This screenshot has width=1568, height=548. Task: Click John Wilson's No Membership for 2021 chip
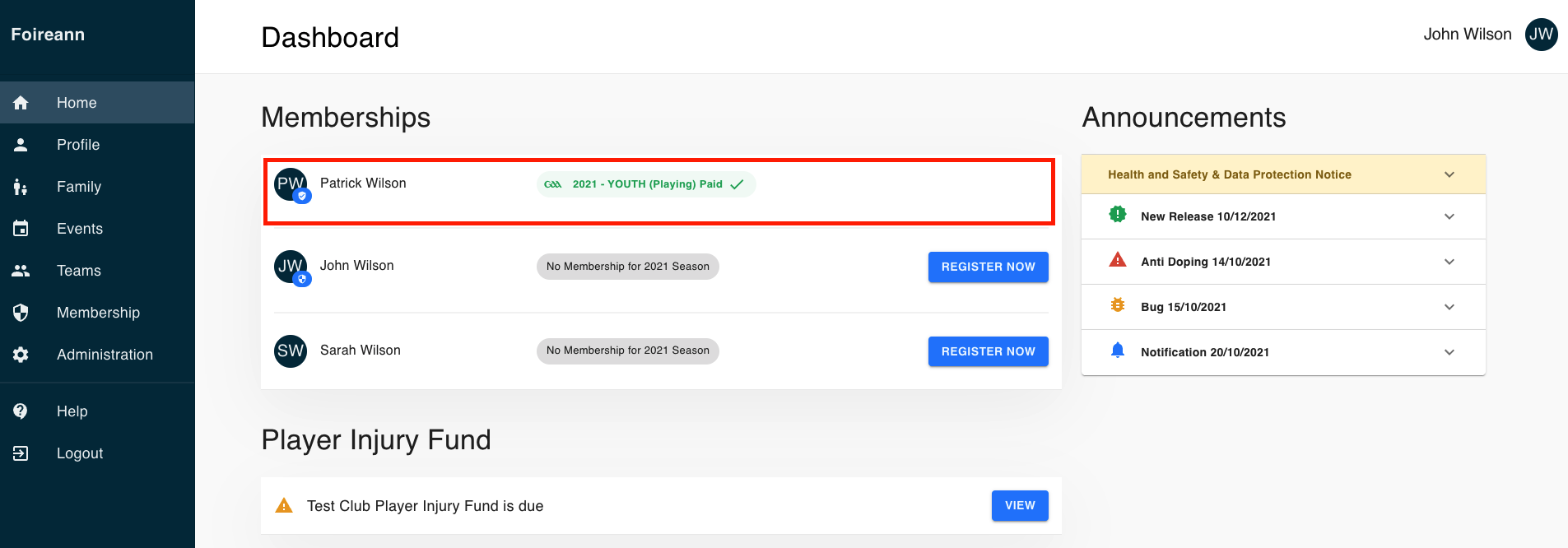[628, 267]
